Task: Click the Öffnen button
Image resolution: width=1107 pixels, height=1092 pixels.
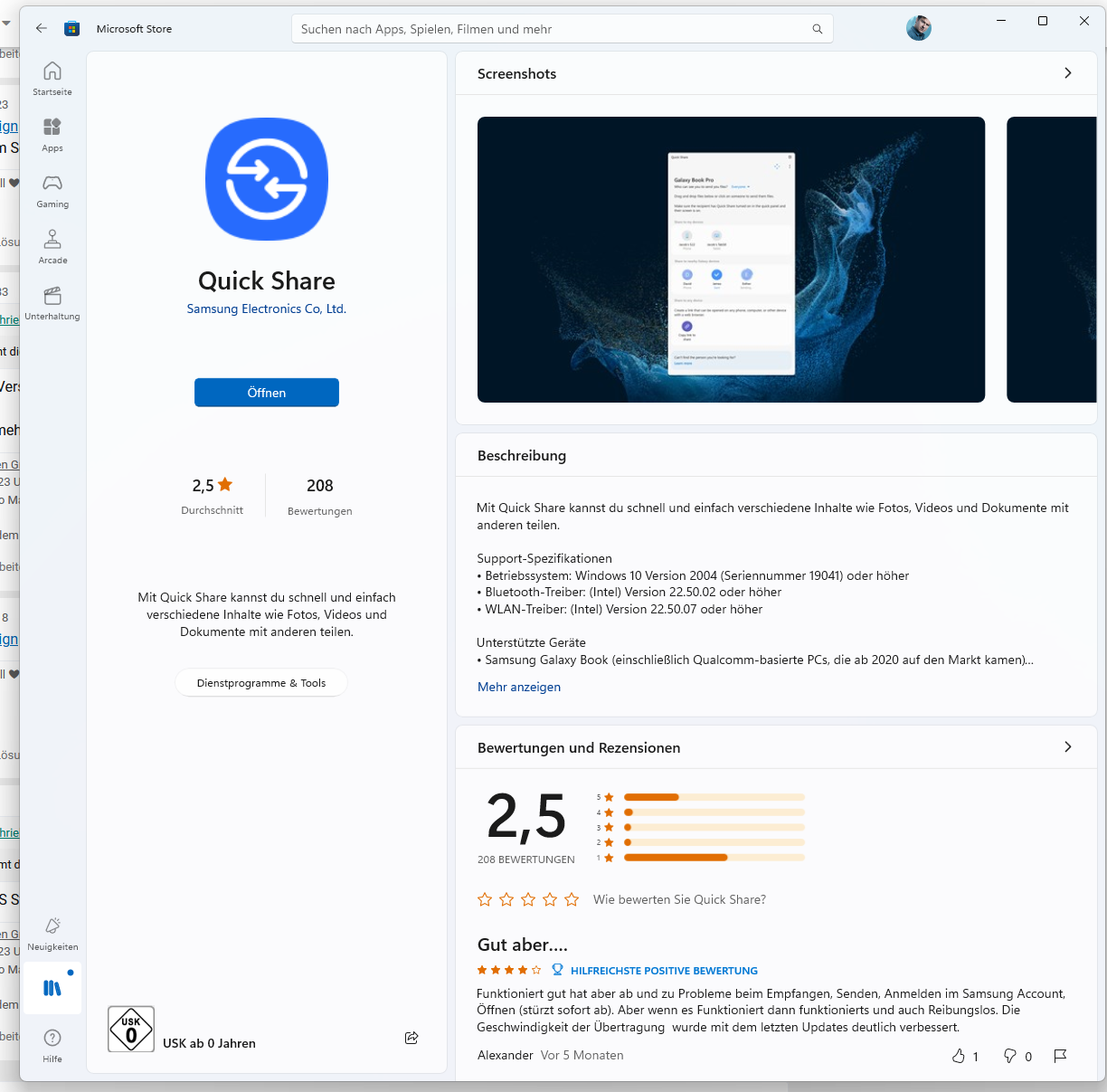Action: [267, 393]
